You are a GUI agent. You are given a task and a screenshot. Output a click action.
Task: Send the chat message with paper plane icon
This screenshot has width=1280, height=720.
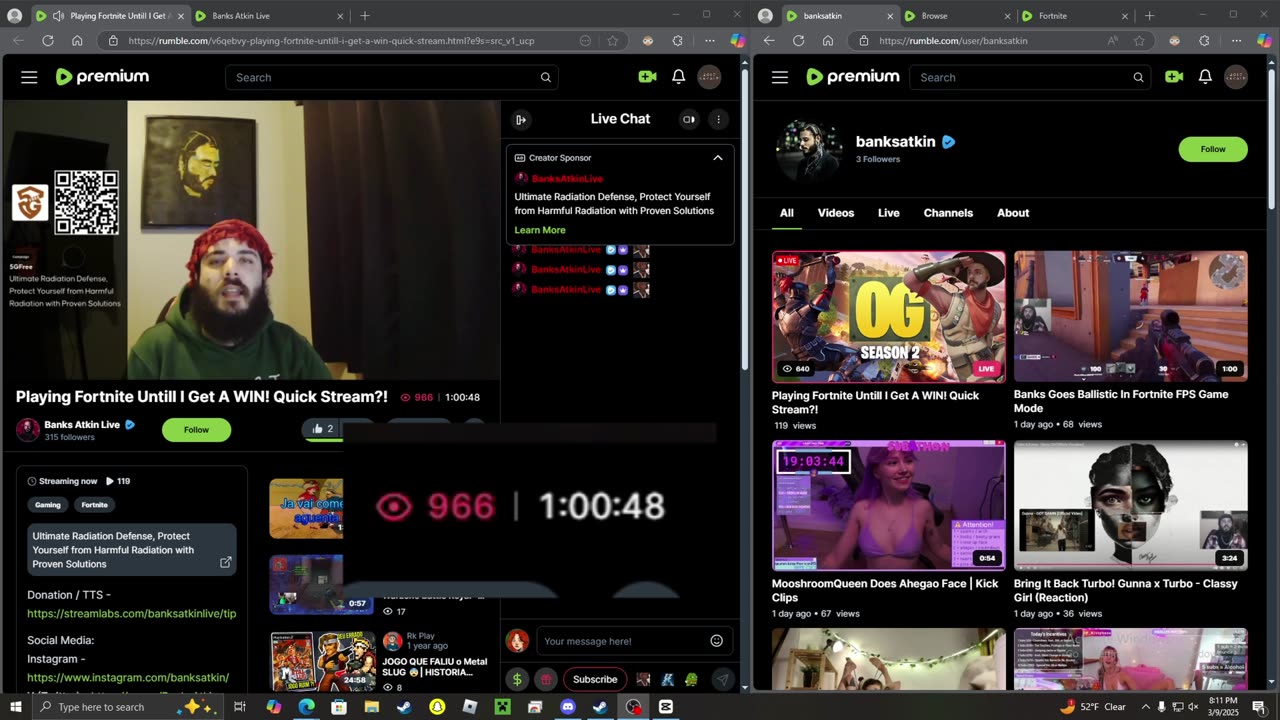(722, 679)
